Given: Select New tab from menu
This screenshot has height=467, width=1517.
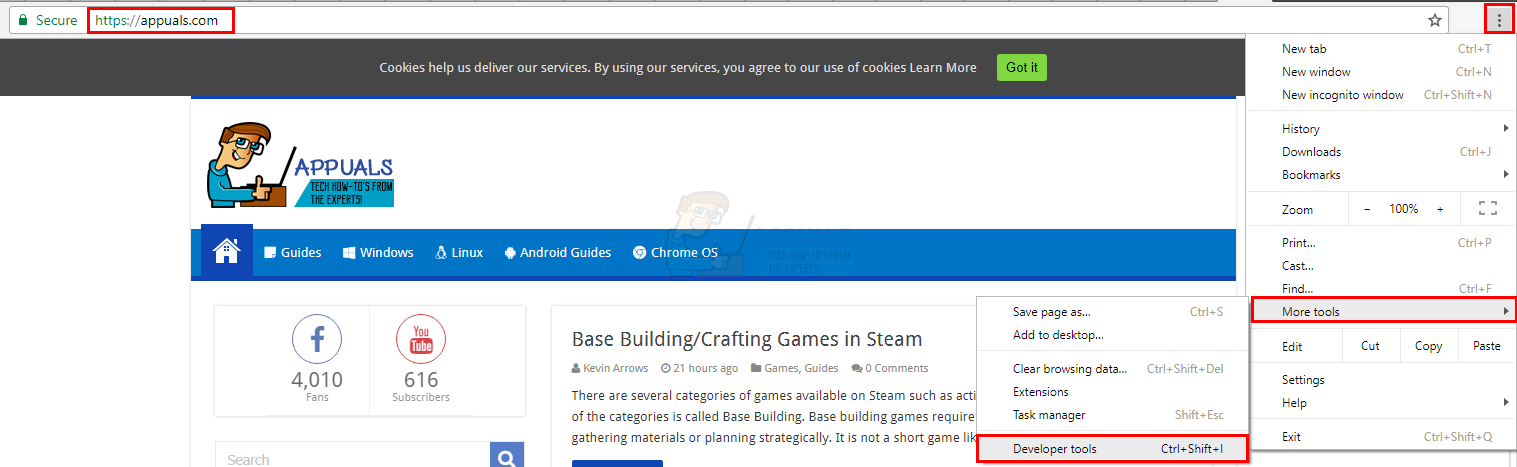Looking at the screenshot, I should [x=1381, y=48].
